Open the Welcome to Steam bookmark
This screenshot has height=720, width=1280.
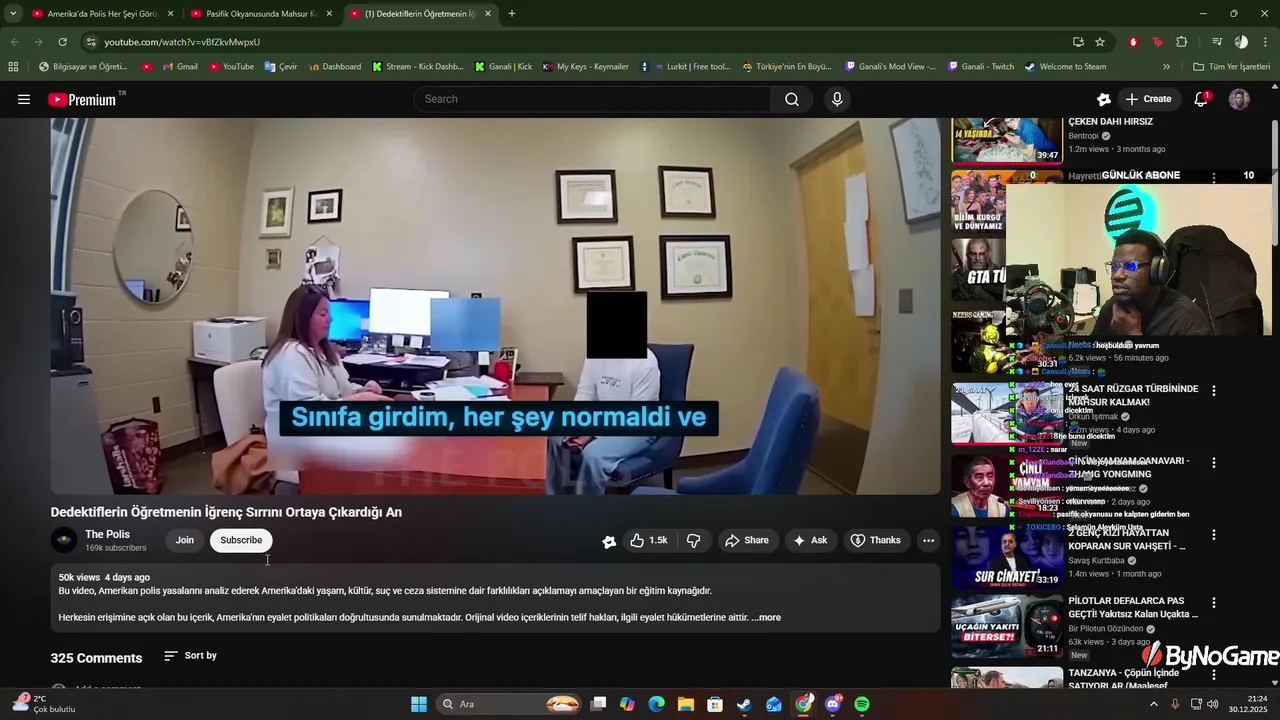(x=1065, y=67)
